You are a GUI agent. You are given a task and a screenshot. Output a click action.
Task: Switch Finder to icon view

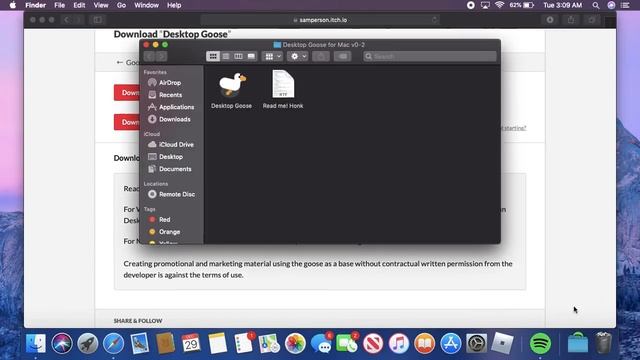tap(213, 56)
